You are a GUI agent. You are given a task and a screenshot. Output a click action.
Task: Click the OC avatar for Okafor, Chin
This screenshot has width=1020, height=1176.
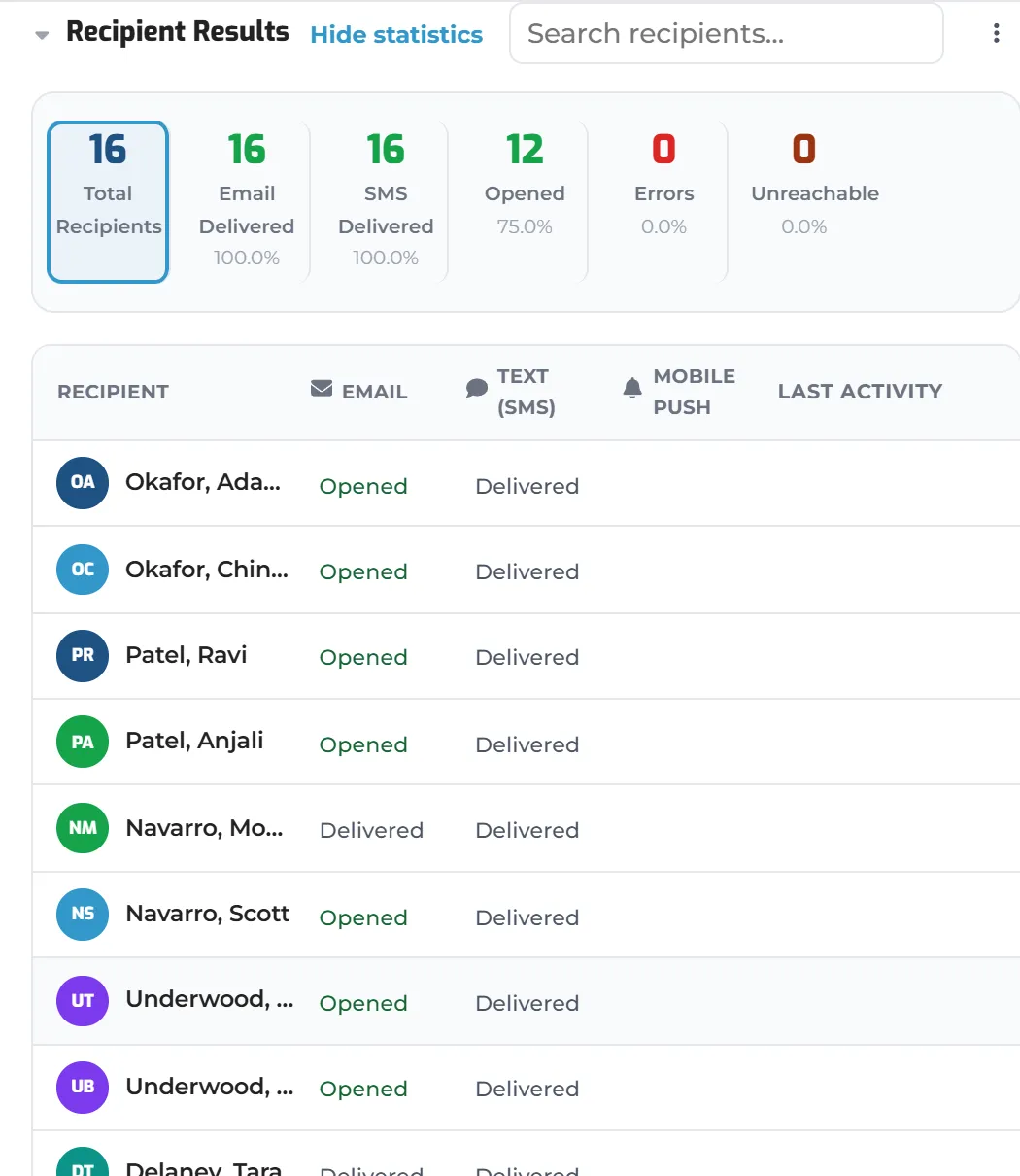[83, 569]
